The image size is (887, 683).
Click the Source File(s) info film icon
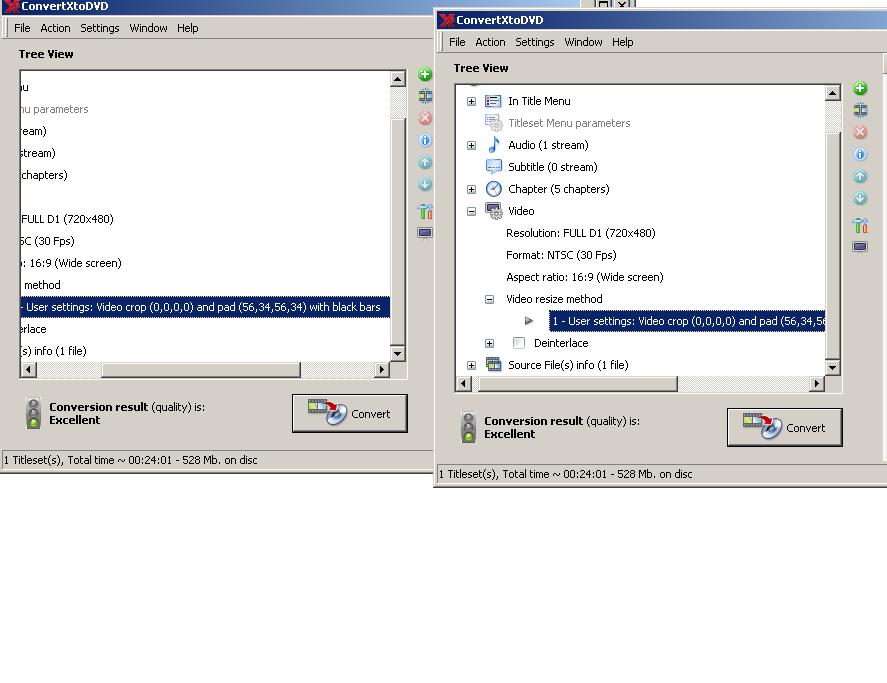click(493, 365)
